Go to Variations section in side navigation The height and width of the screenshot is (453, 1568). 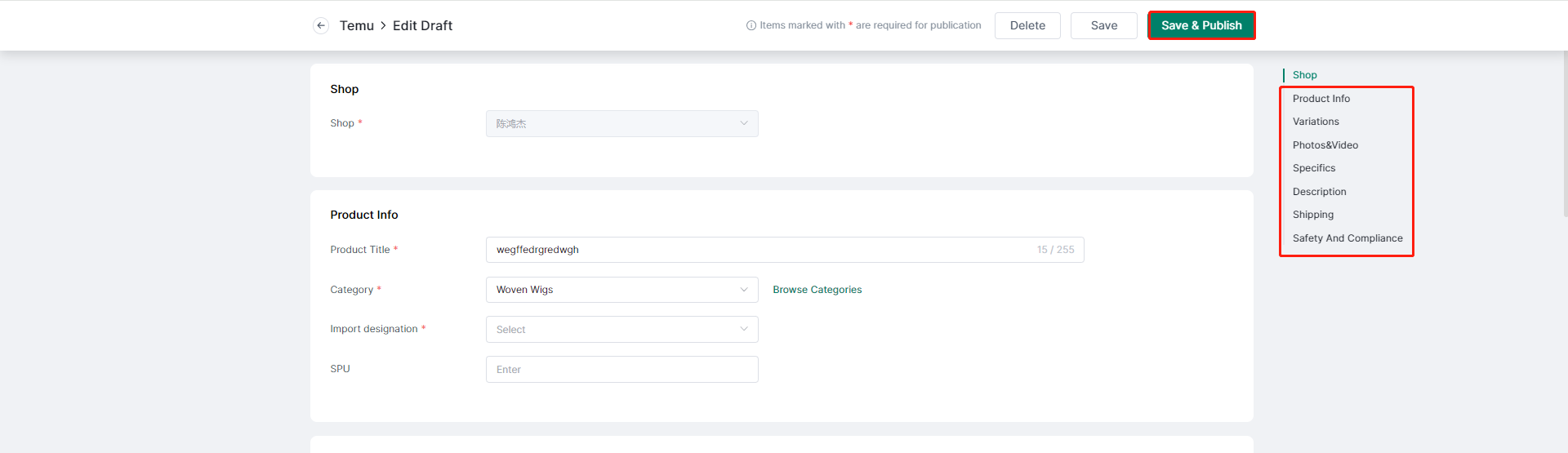pos(1316,122)
